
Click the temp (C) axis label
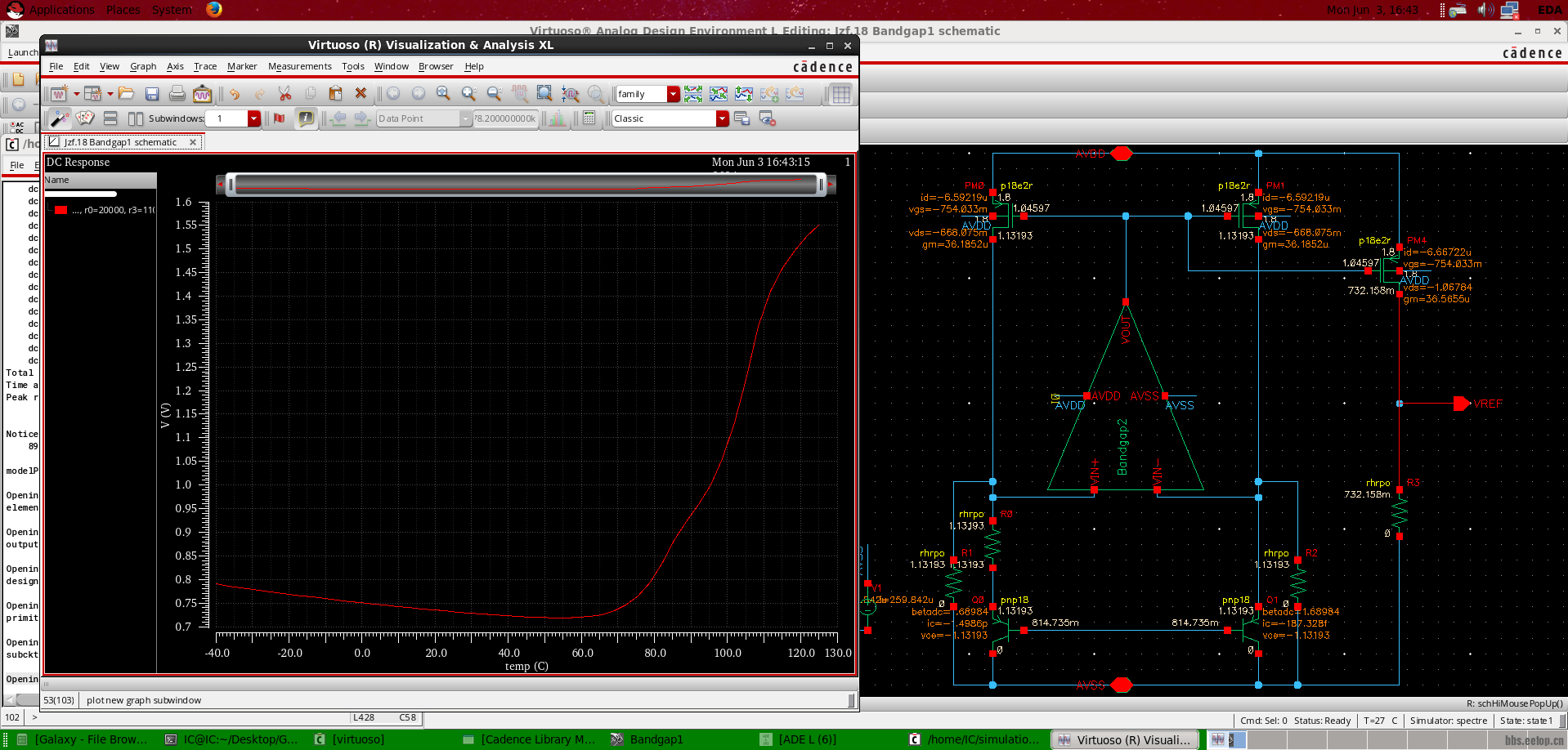(x=526, y=667)
